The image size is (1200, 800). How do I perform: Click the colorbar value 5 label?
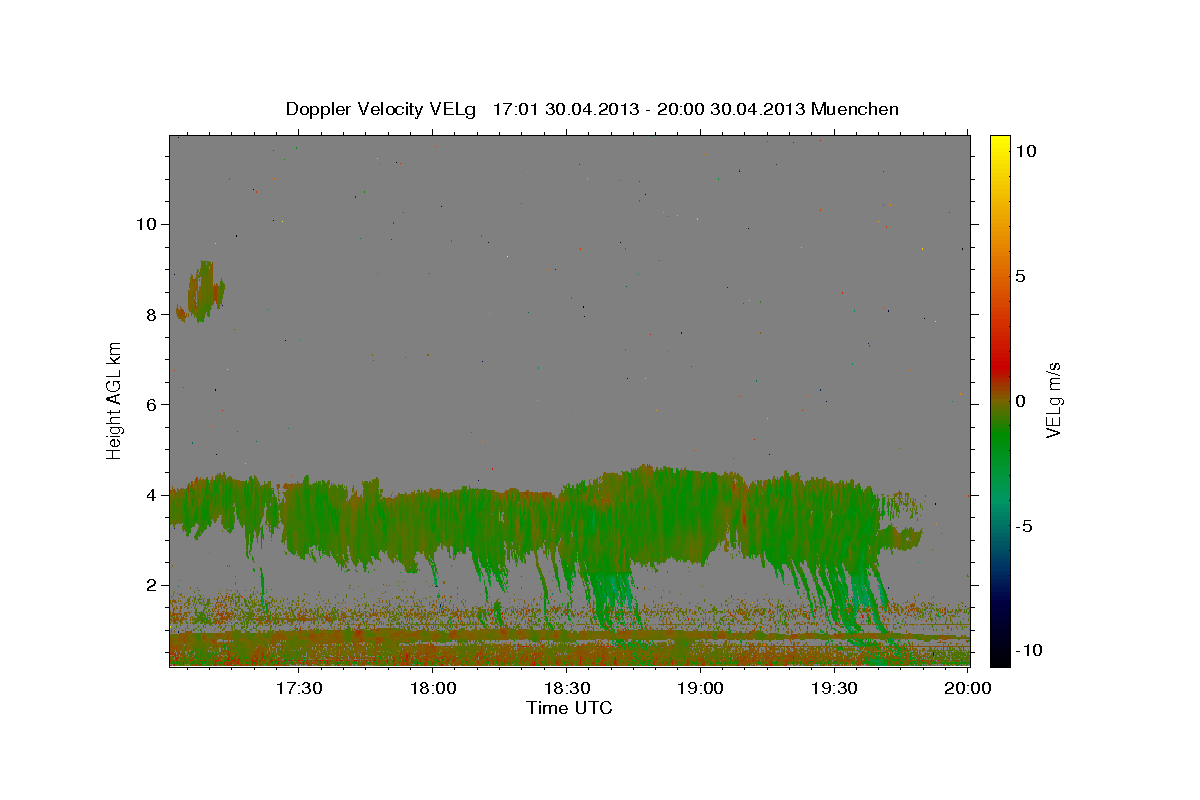point(1020,276)
